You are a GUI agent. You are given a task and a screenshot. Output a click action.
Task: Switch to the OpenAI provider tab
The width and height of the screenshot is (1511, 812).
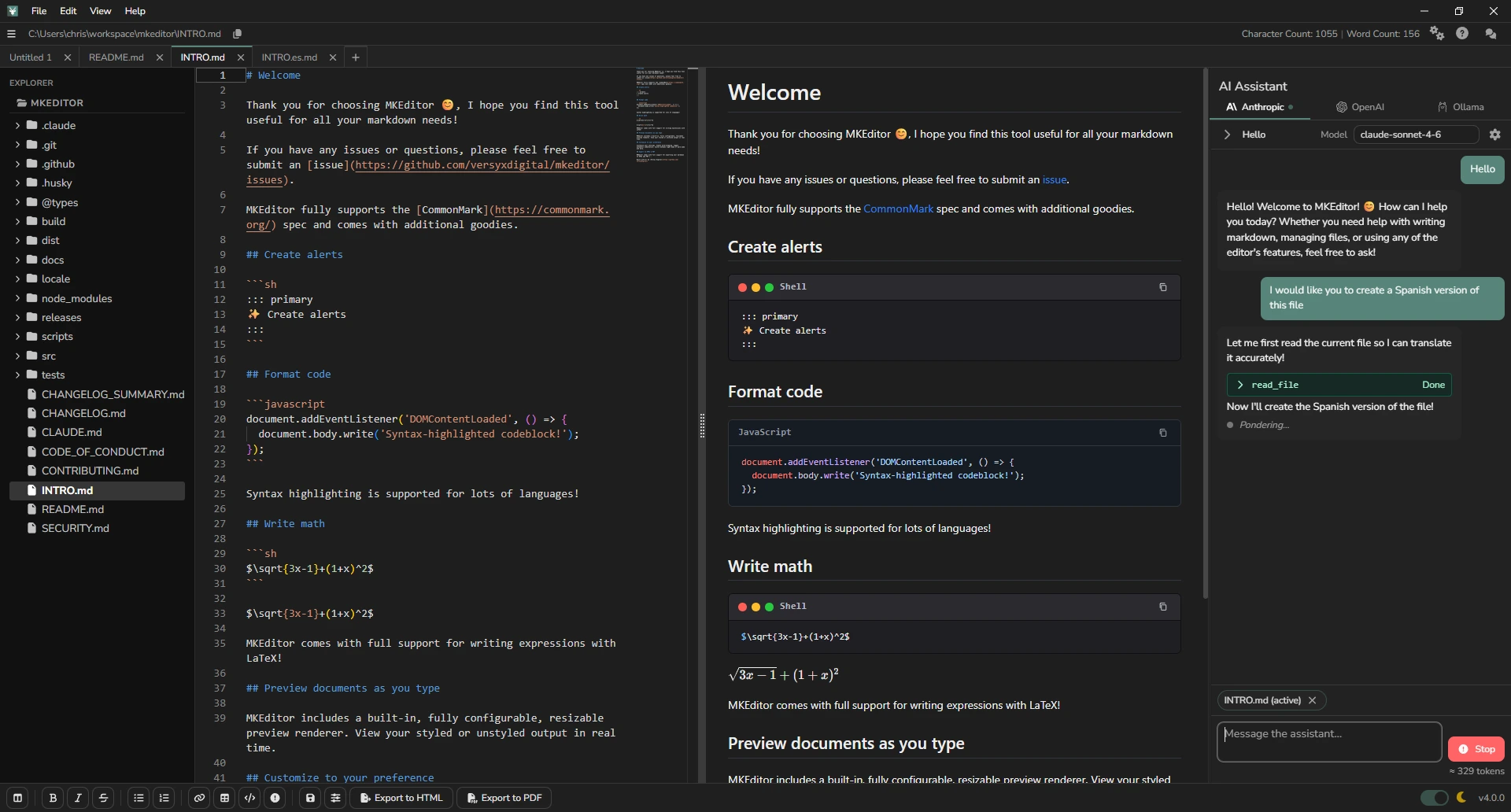pos(1360,107)
